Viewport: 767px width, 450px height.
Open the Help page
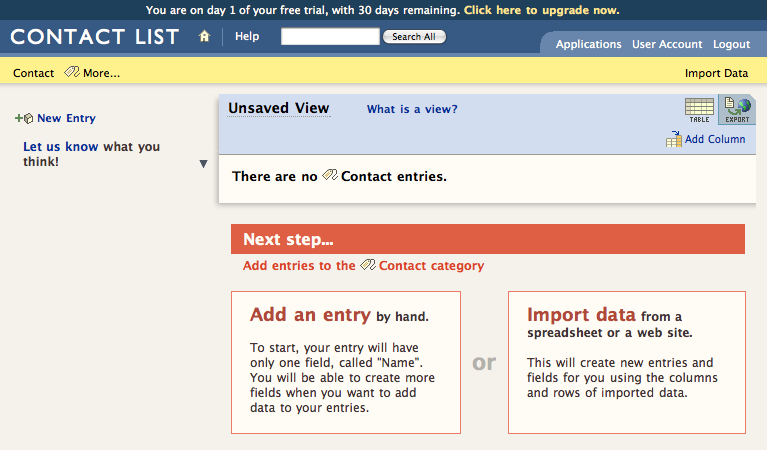tap(247, 36)
